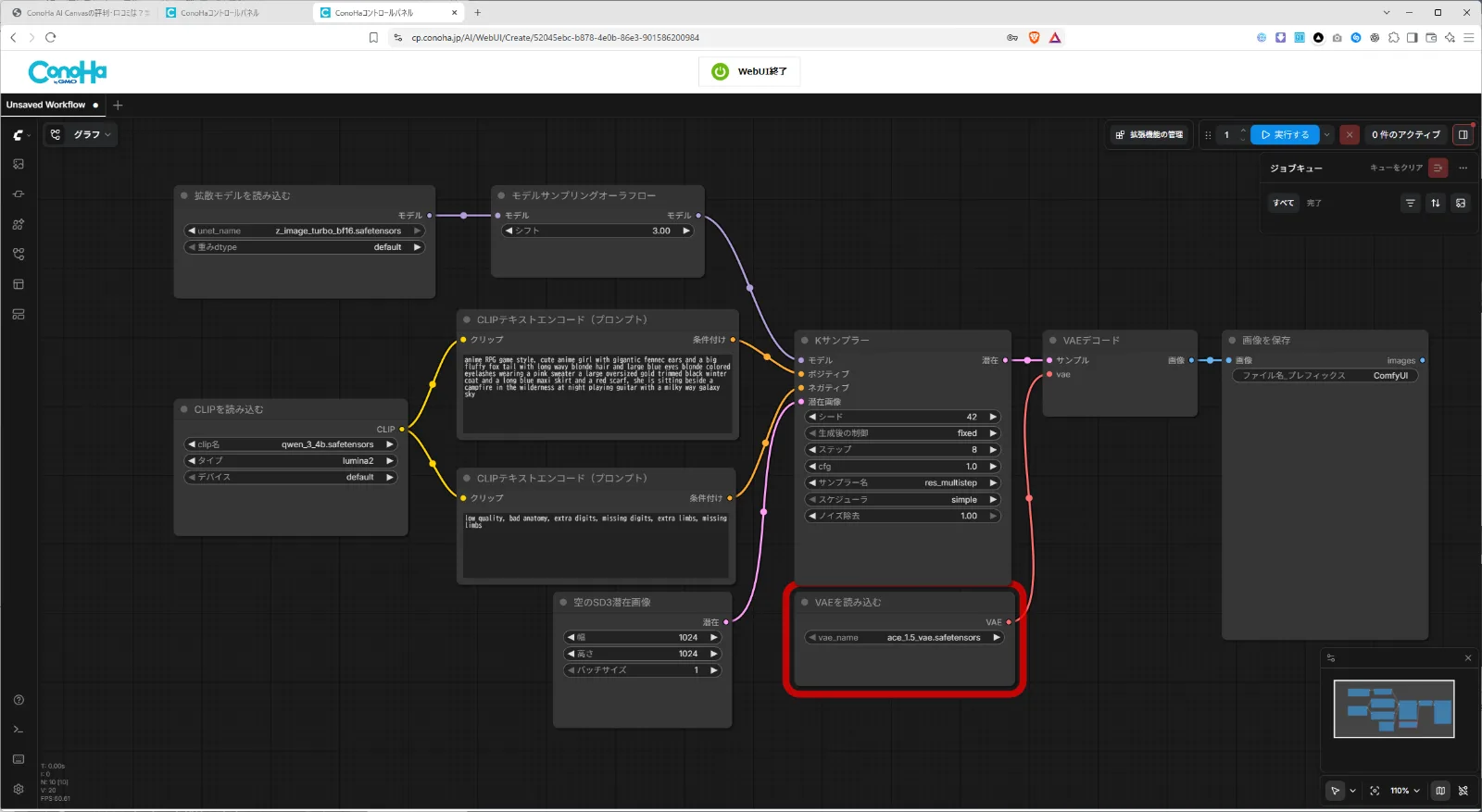
Task: Open the グラフ dropdown
Action: (82, 134)
